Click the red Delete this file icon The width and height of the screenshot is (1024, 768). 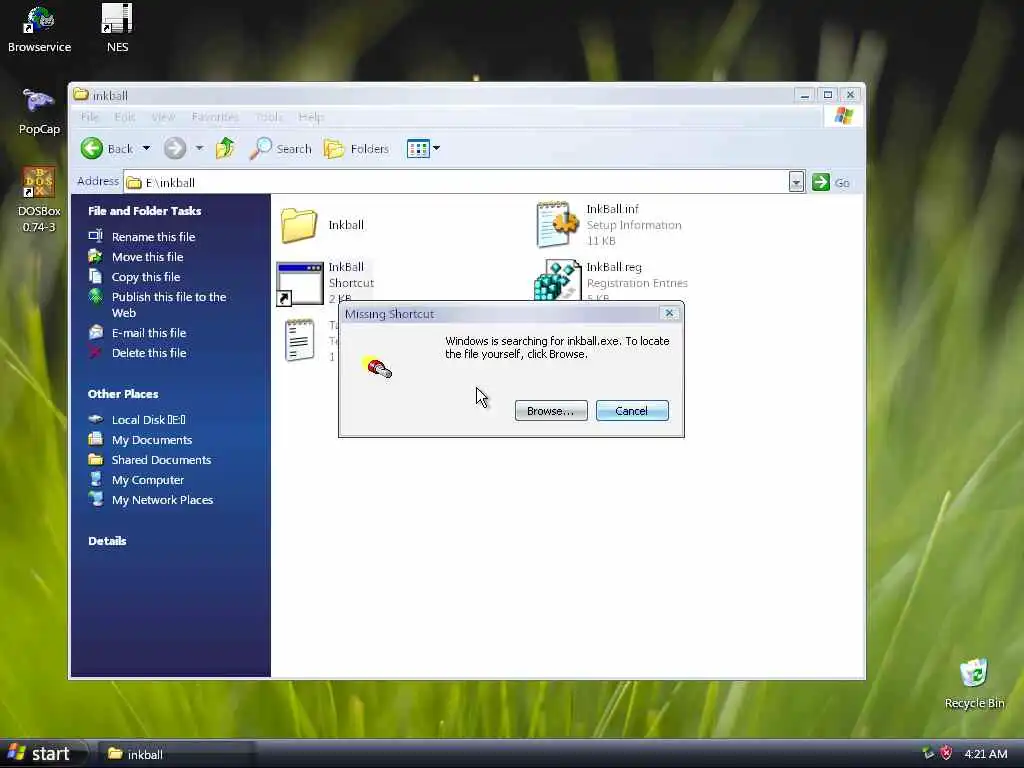click(x=95, y=353)
